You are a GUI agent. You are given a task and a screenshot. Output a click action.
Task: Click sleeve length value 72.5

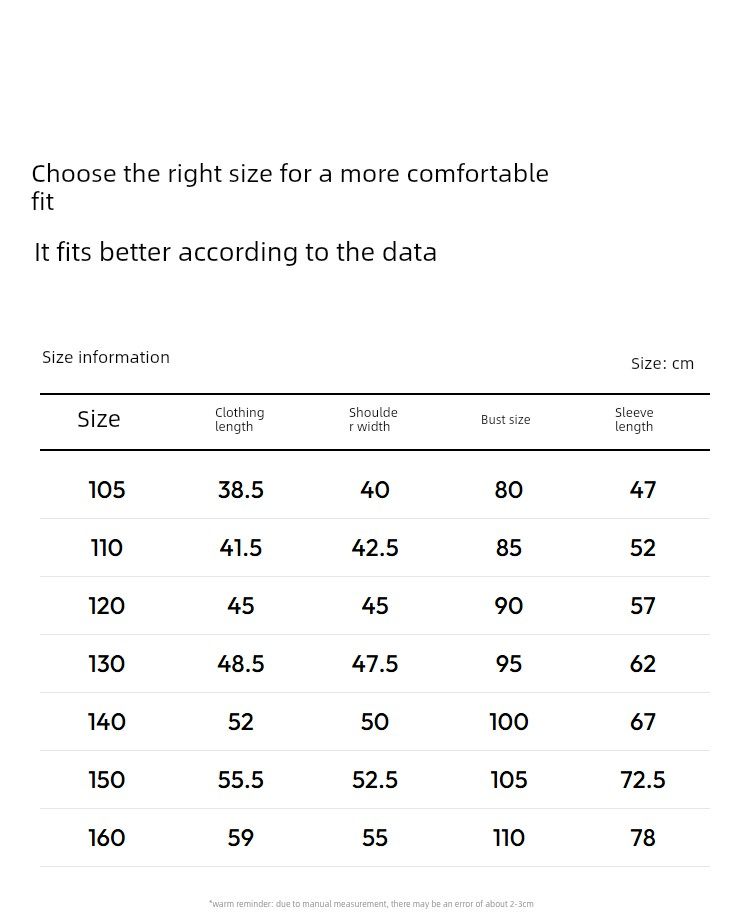point(643,780)
